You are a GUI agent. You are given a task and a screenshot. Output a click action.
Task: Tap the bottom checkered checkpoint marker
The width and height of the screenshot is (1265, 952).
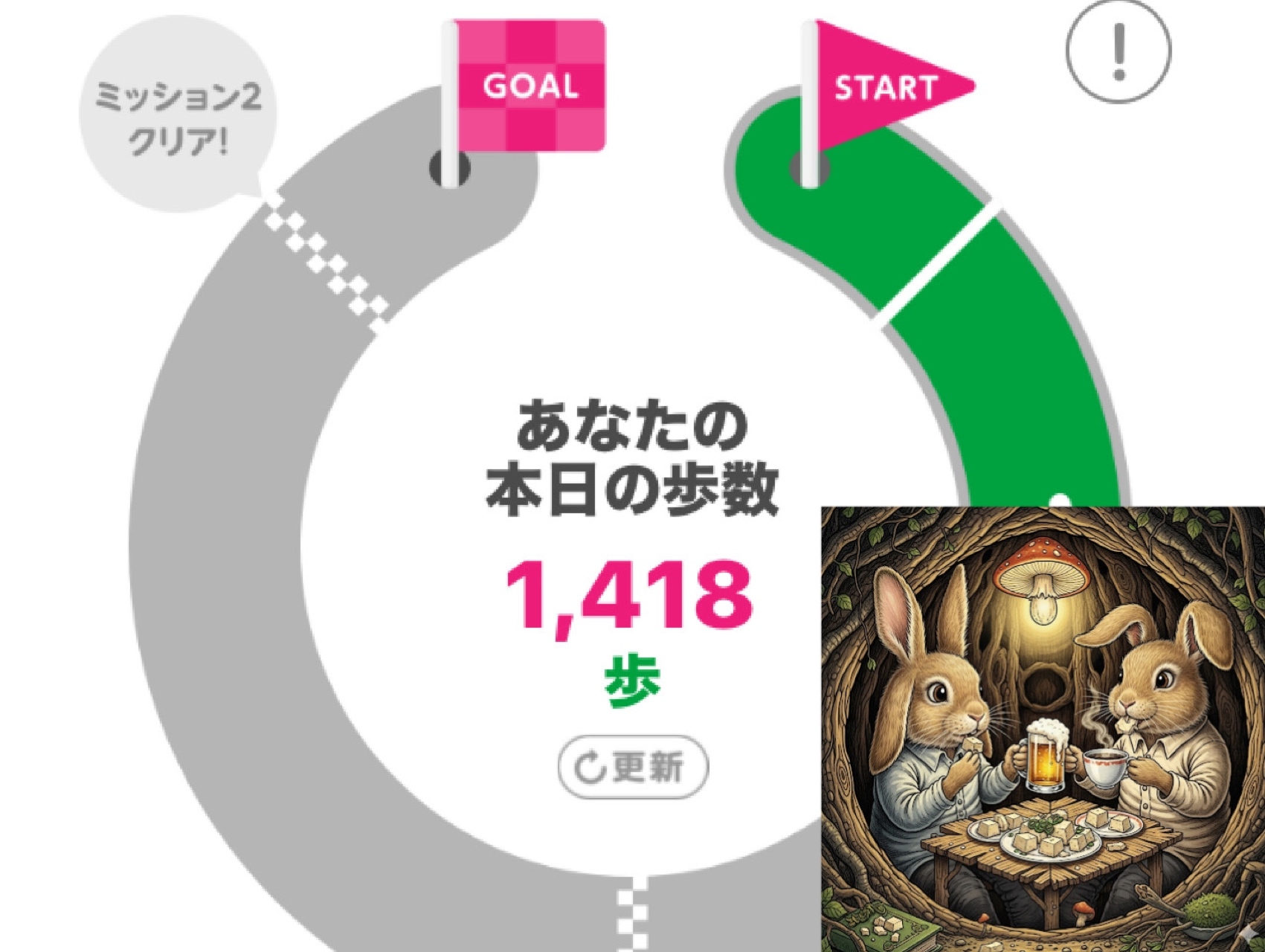tap(633, 914)
